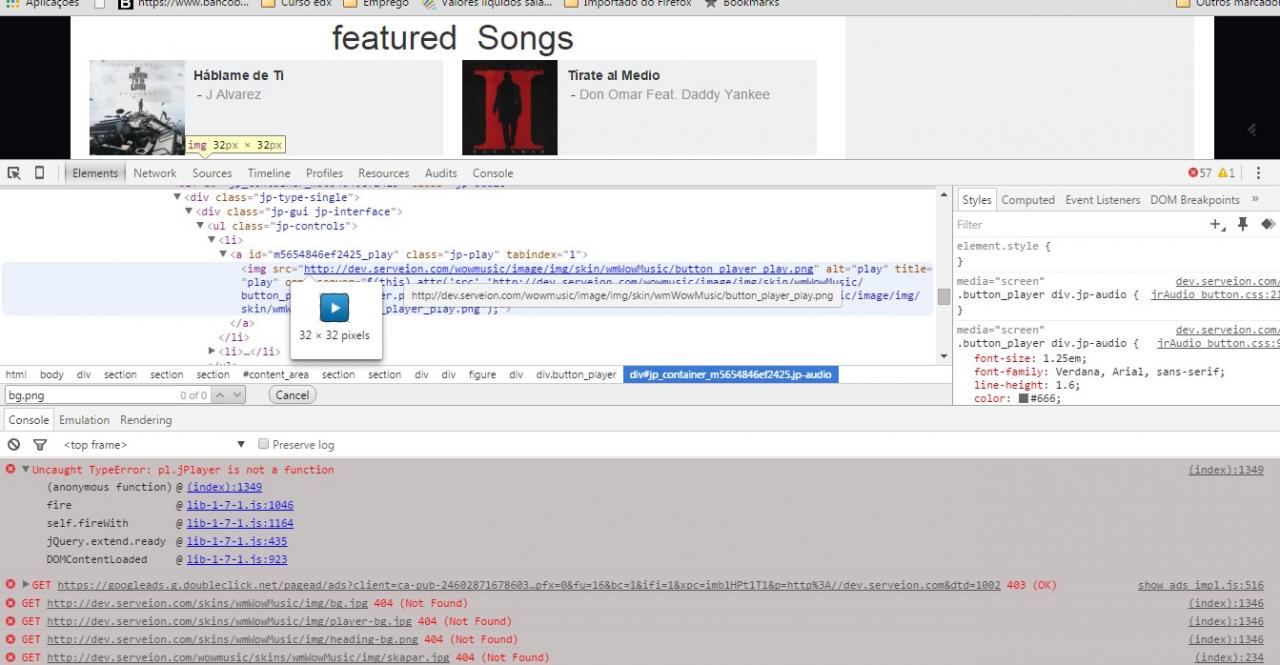Click the yellow warning count icon

click(1222, 173)
